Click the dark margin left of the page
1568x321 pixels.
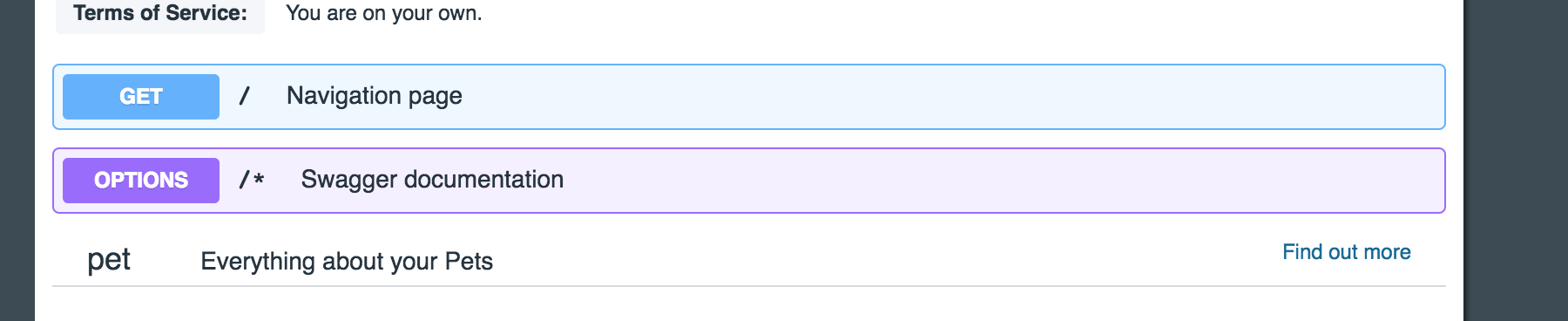tap(17, 160)
